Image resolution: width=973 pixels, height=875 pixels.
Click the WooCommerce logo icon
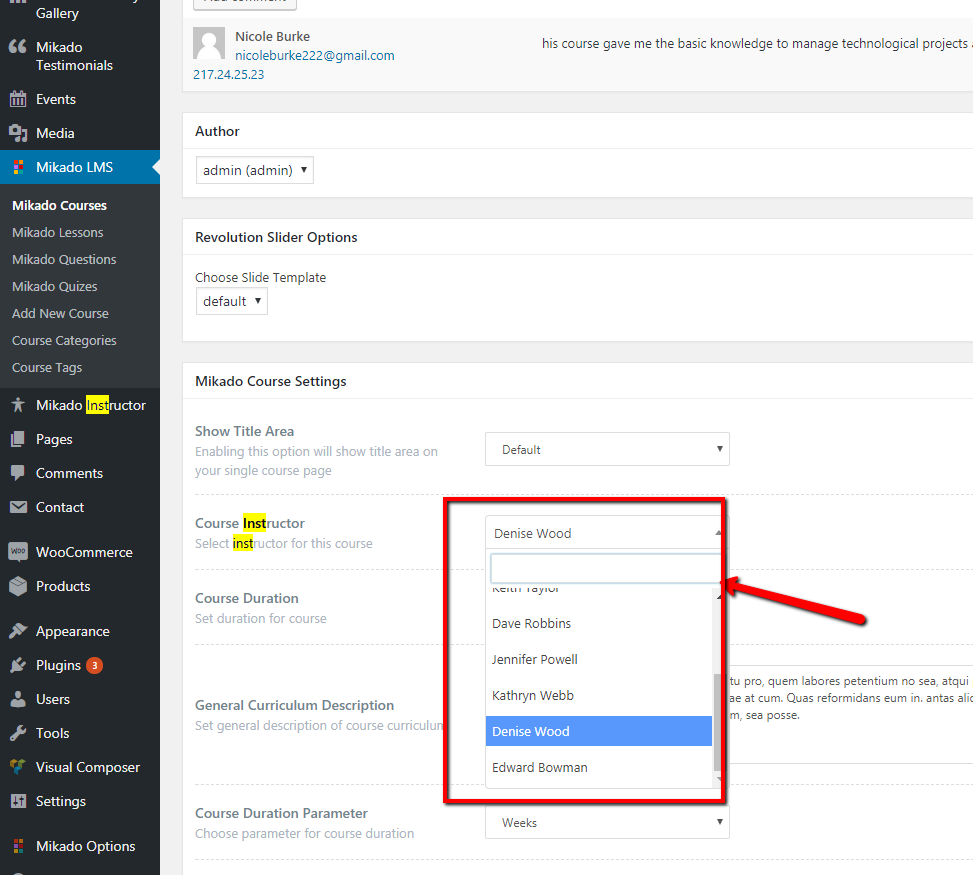(x=18, y=552)
